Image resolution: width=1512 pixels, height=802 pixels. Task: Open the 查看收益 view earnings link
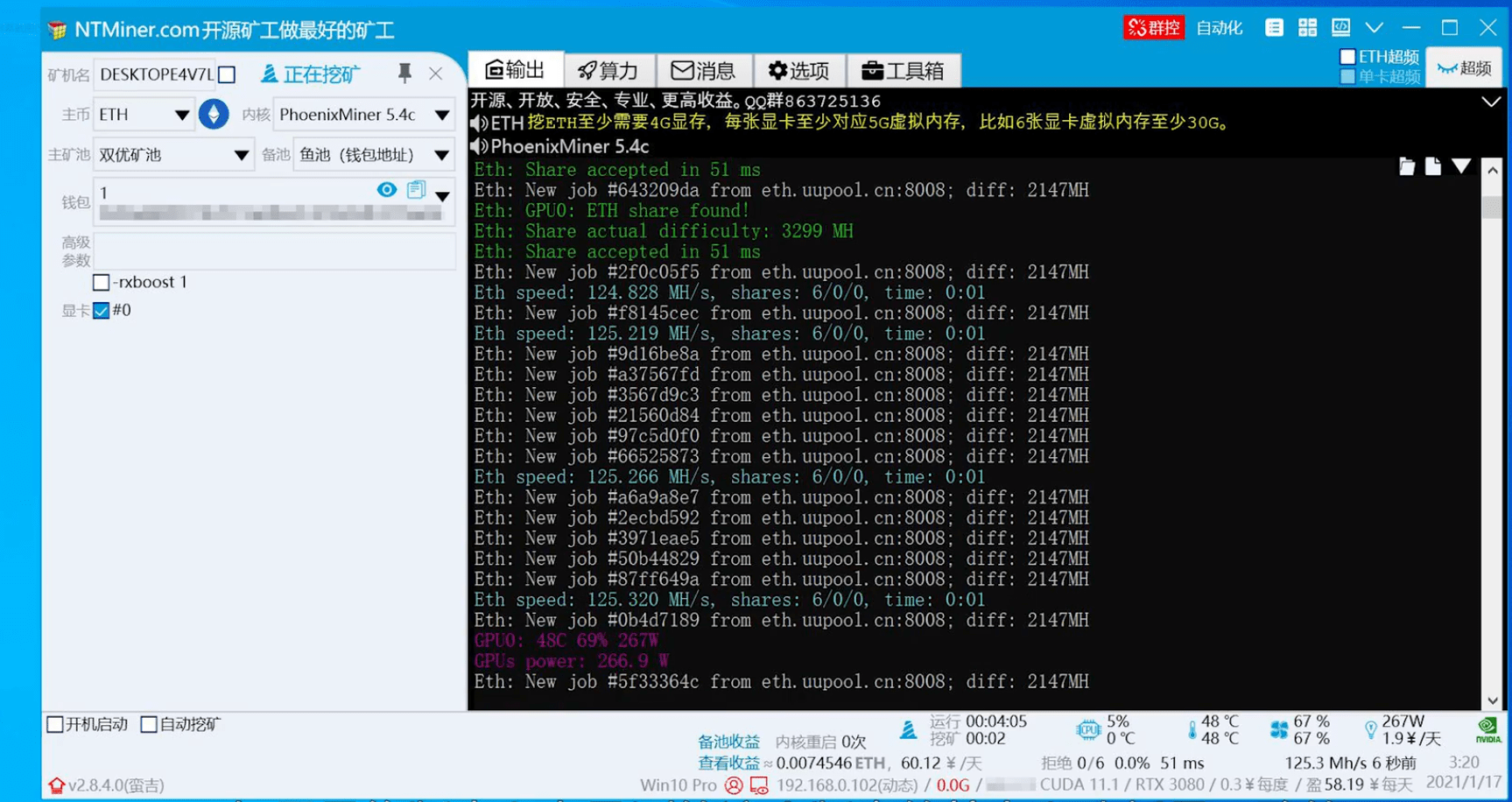[729, 763]
